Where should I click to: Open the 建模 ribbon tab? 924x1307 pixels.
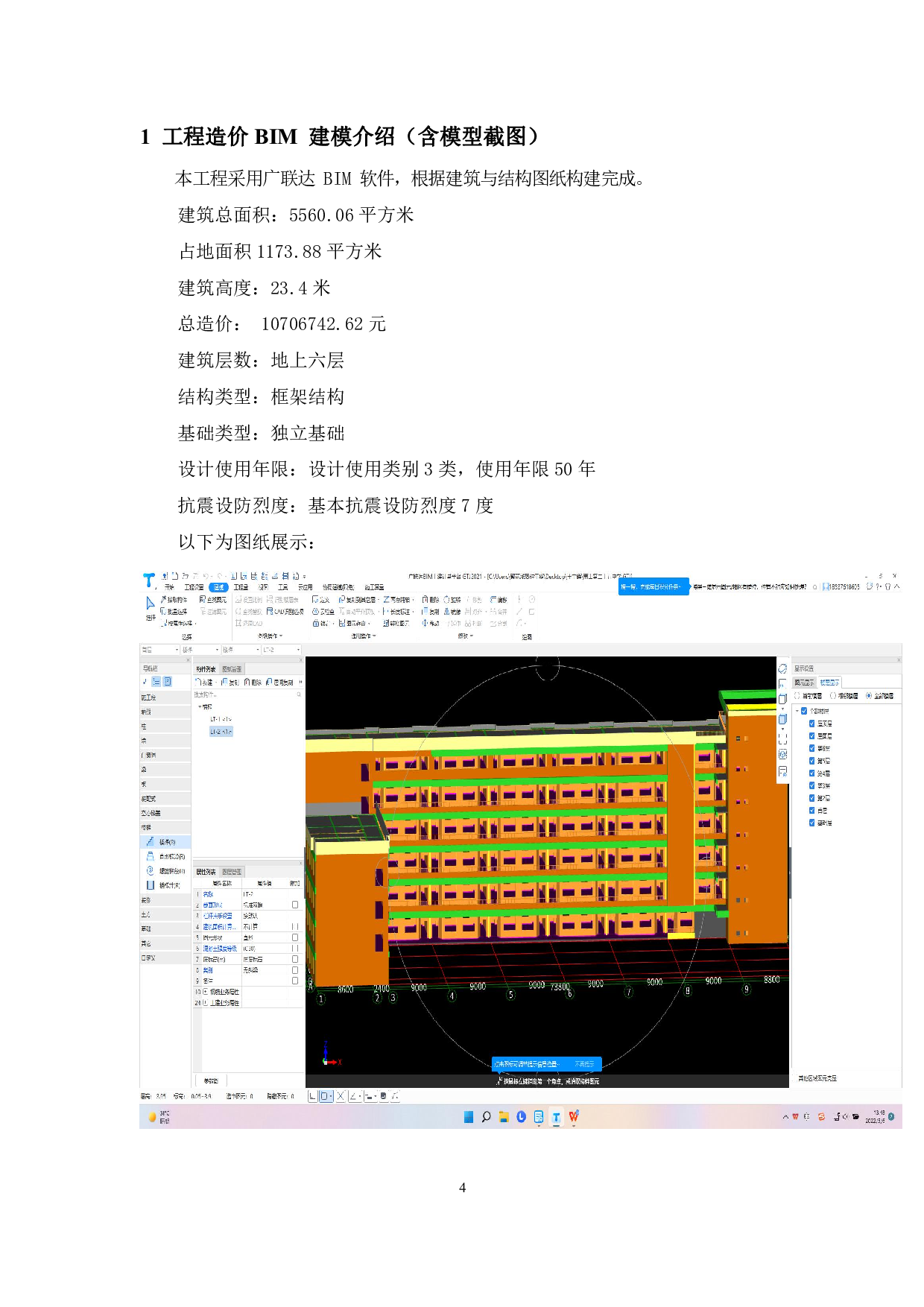[218, 587]
